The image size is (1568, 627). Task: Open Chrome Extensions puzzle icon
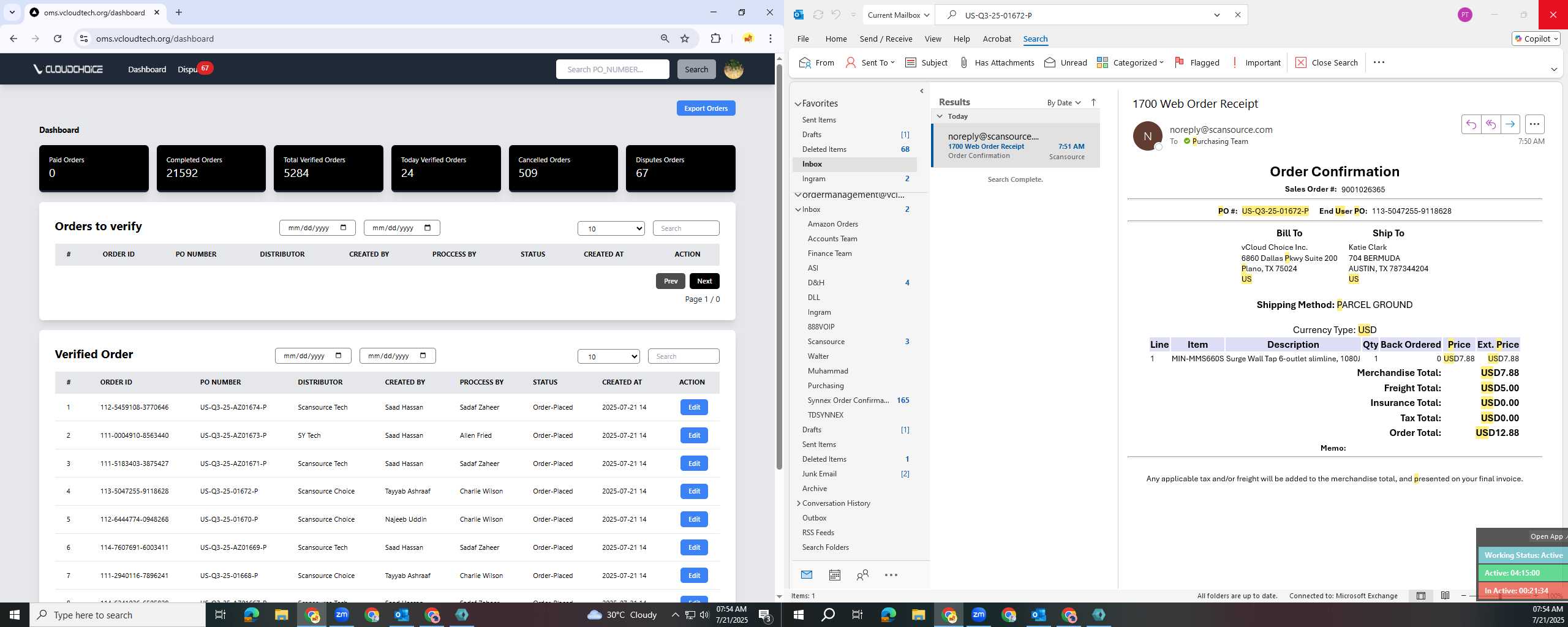715,39
